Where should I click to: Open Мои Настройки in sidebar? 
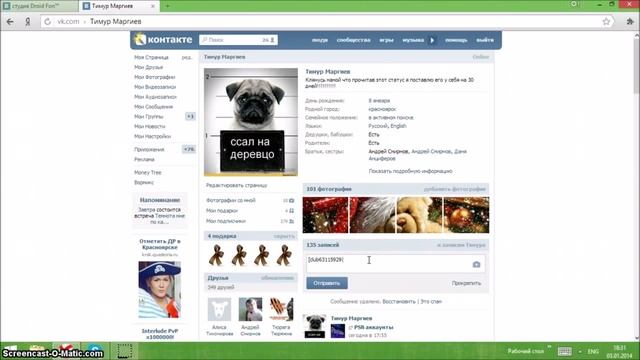153,136
